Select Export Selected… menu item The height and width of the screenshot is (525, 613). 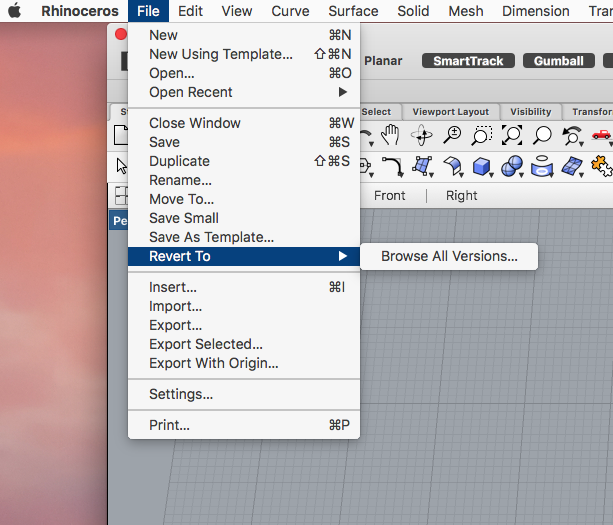tap(244, 344)
